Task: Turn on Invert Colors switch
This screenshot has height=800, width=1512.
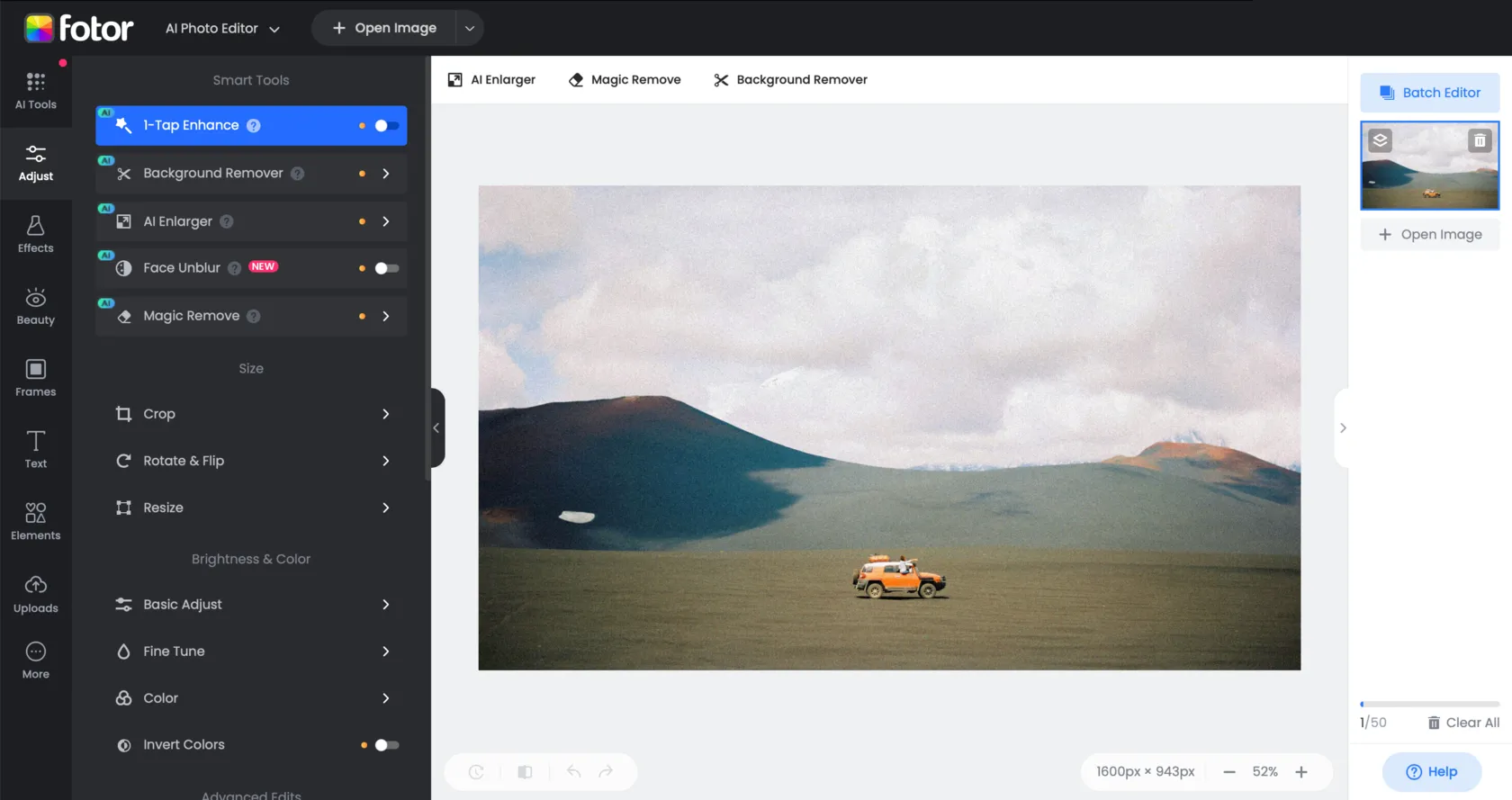Action: coord(387,745)
